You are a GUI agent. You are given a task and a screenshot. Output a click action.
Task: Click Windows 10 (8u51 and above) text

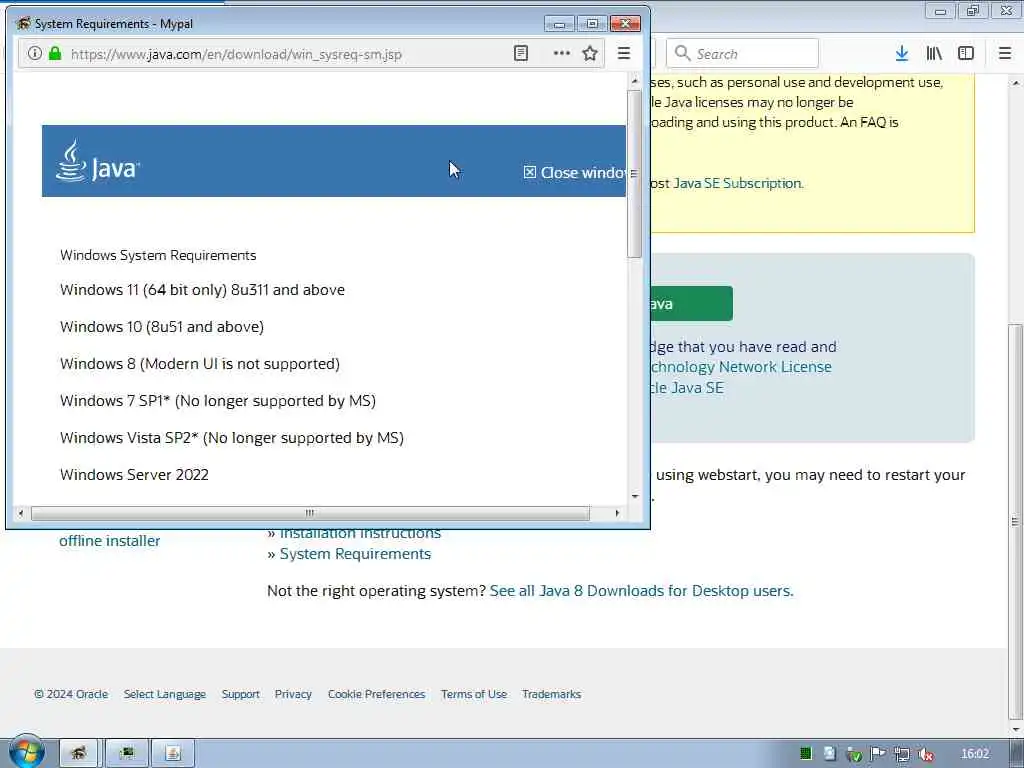tap(161, 327)
